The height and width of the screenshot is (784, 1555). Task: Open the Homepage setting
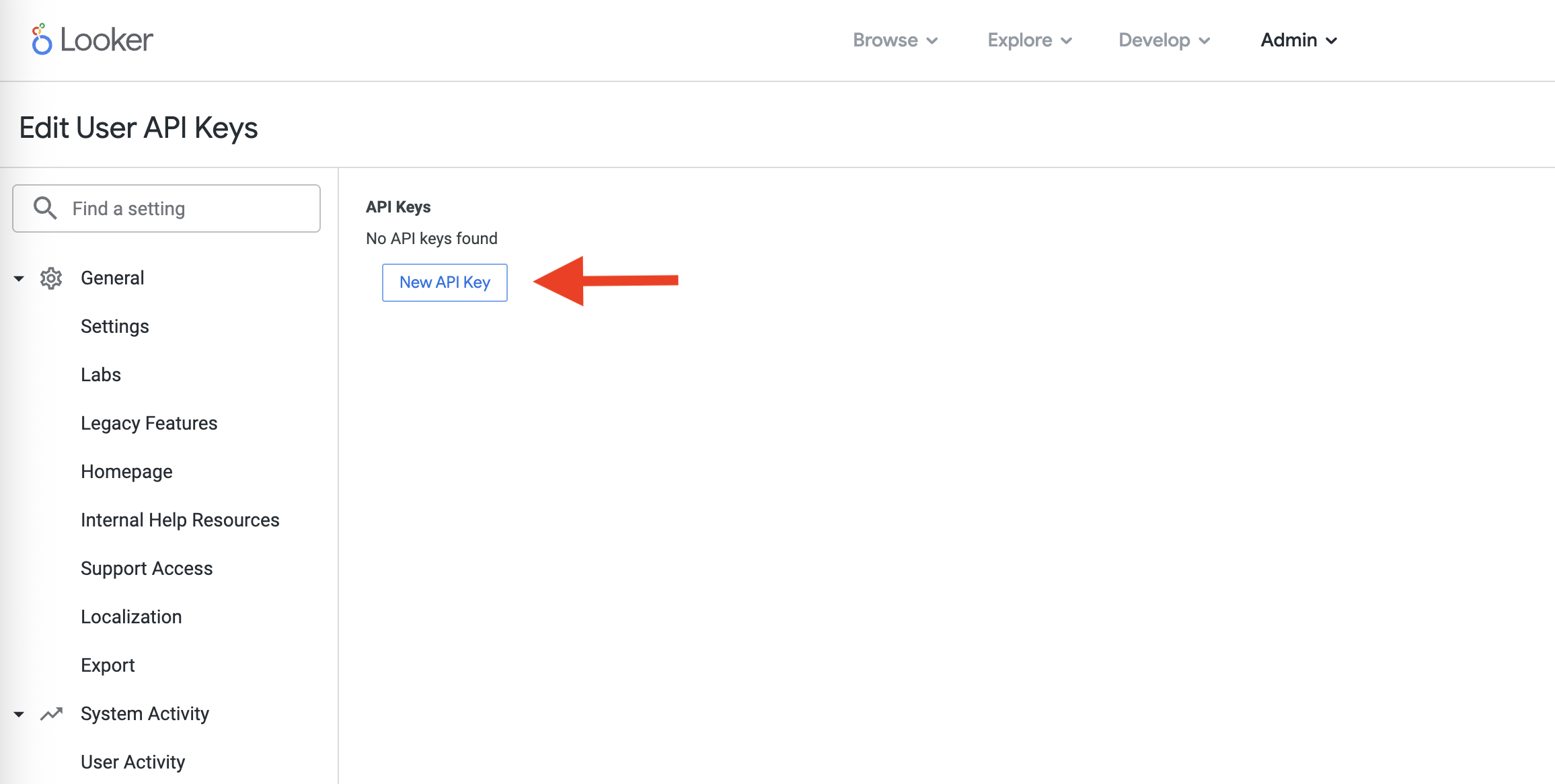126,472
